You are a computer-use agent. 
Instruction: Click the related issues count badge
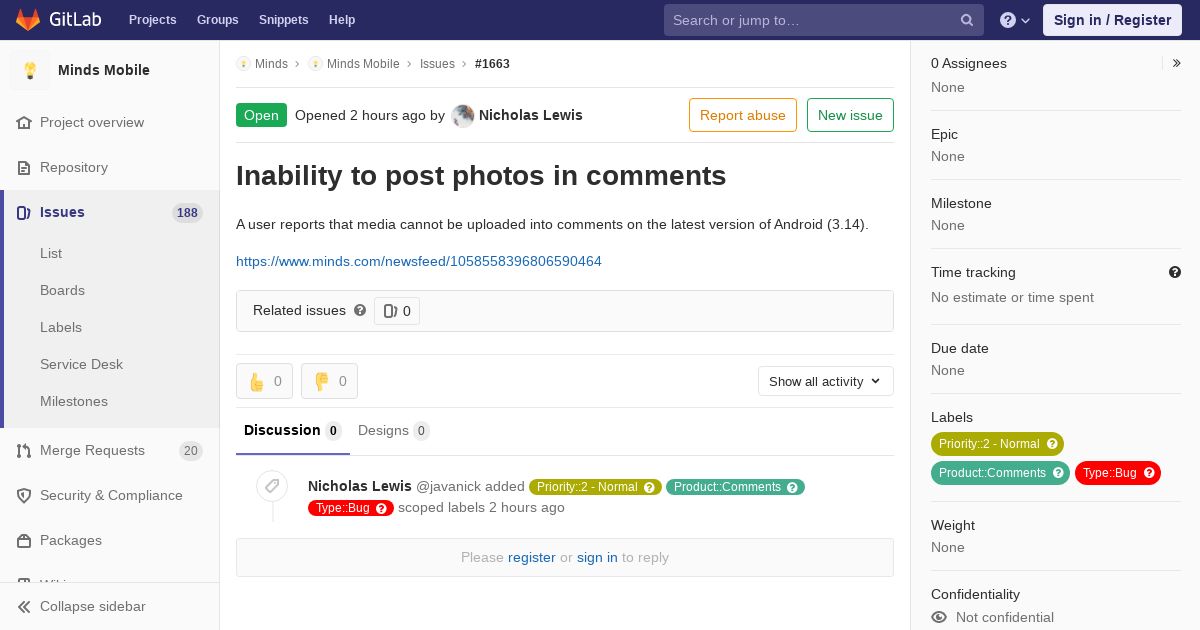click(397, 311)
